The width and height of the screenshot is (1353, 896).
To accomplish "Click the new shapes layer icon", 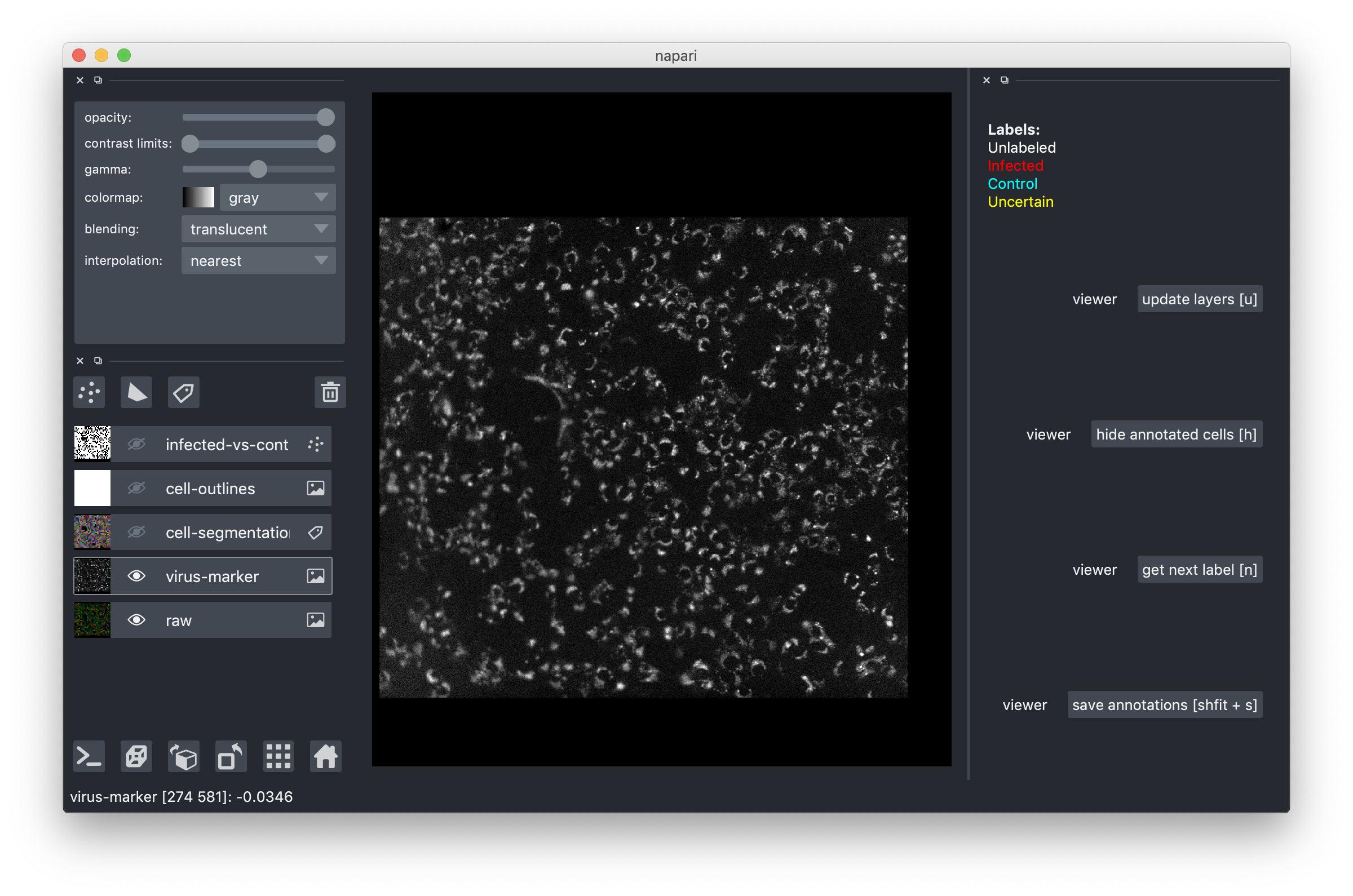I will click(x=136, y=393).
